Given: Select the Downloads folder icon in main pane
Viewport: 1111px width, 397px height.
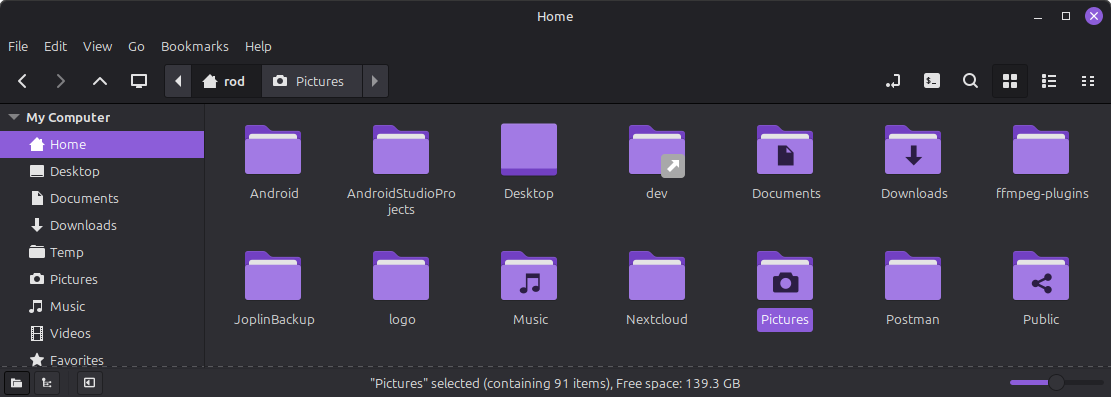Looking at the screenshot, I should tap(913, 150).
